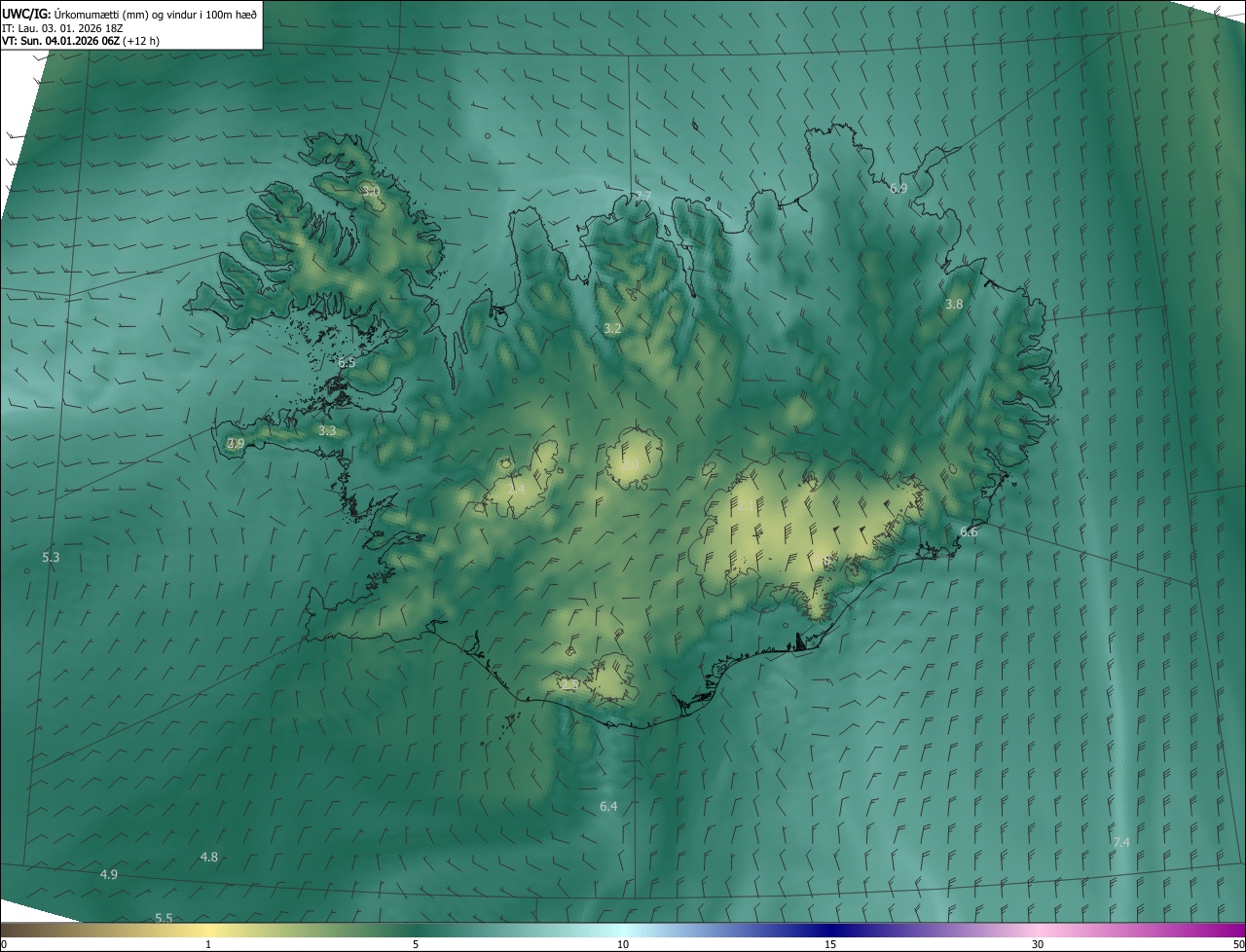Click the 6.4 value label
This screenshot has height=952, width=1246.
pyautogui.click(x=608, y=807)
